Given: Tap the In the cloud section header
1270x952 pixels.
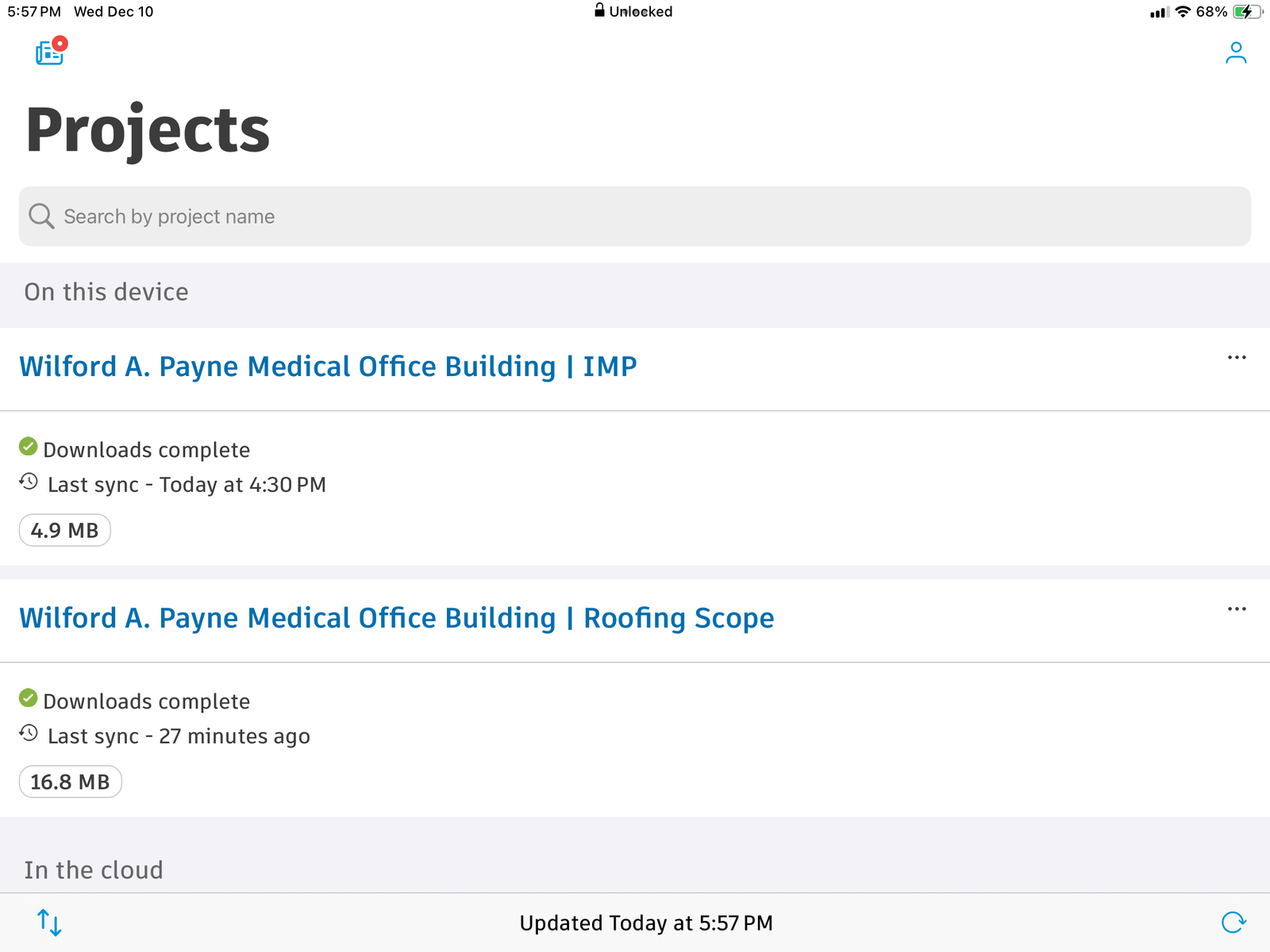Looking at the screenshot, I should 94,869.
